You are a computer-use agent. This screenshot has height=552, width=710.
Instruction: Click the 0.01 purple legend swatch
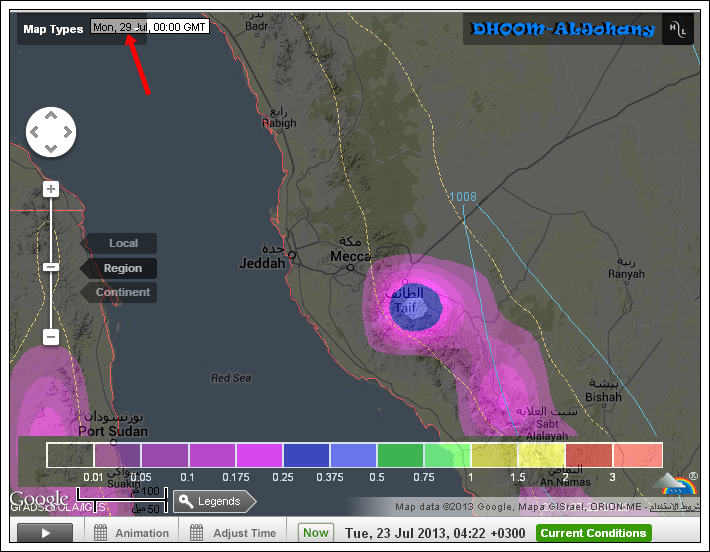tap(117, 455)
